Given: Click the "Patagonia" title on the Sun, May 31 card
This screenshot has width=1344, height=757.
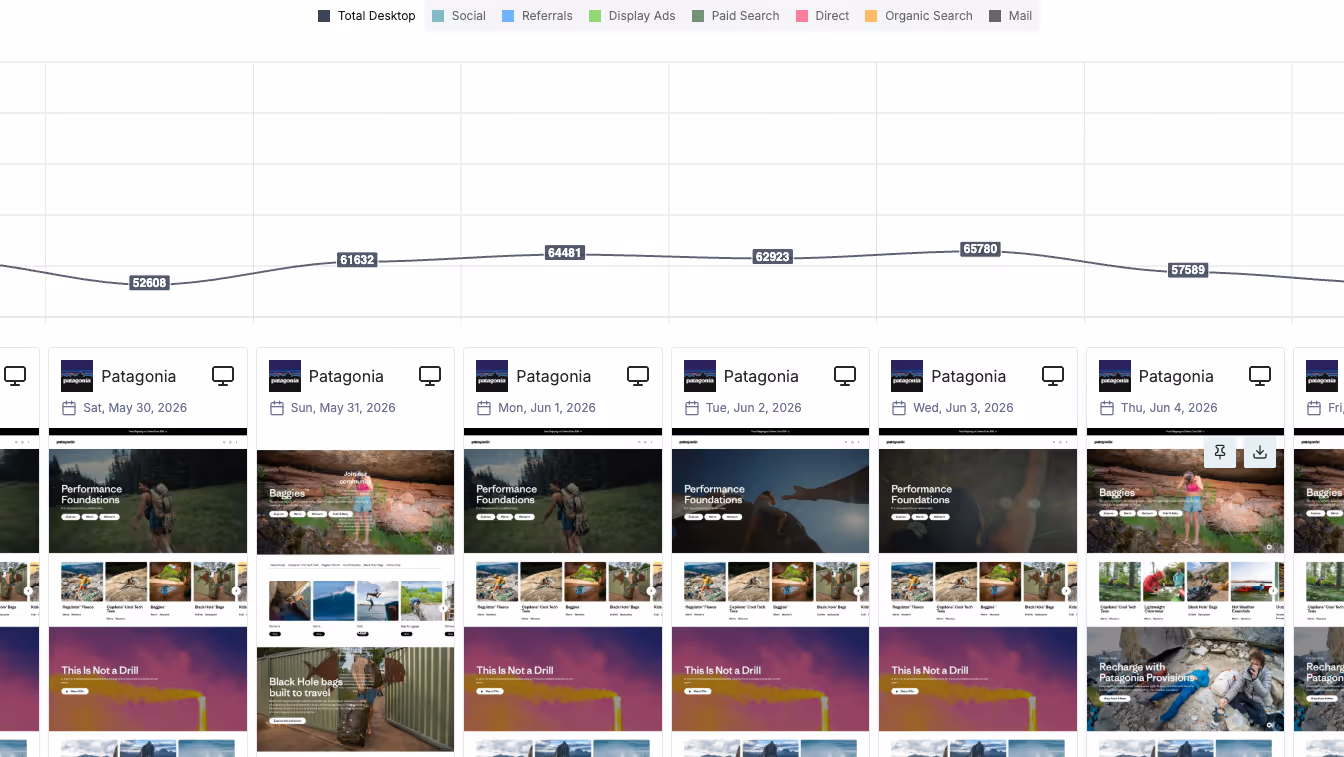Looking at the screenshot, I should [x=346, y=376].
